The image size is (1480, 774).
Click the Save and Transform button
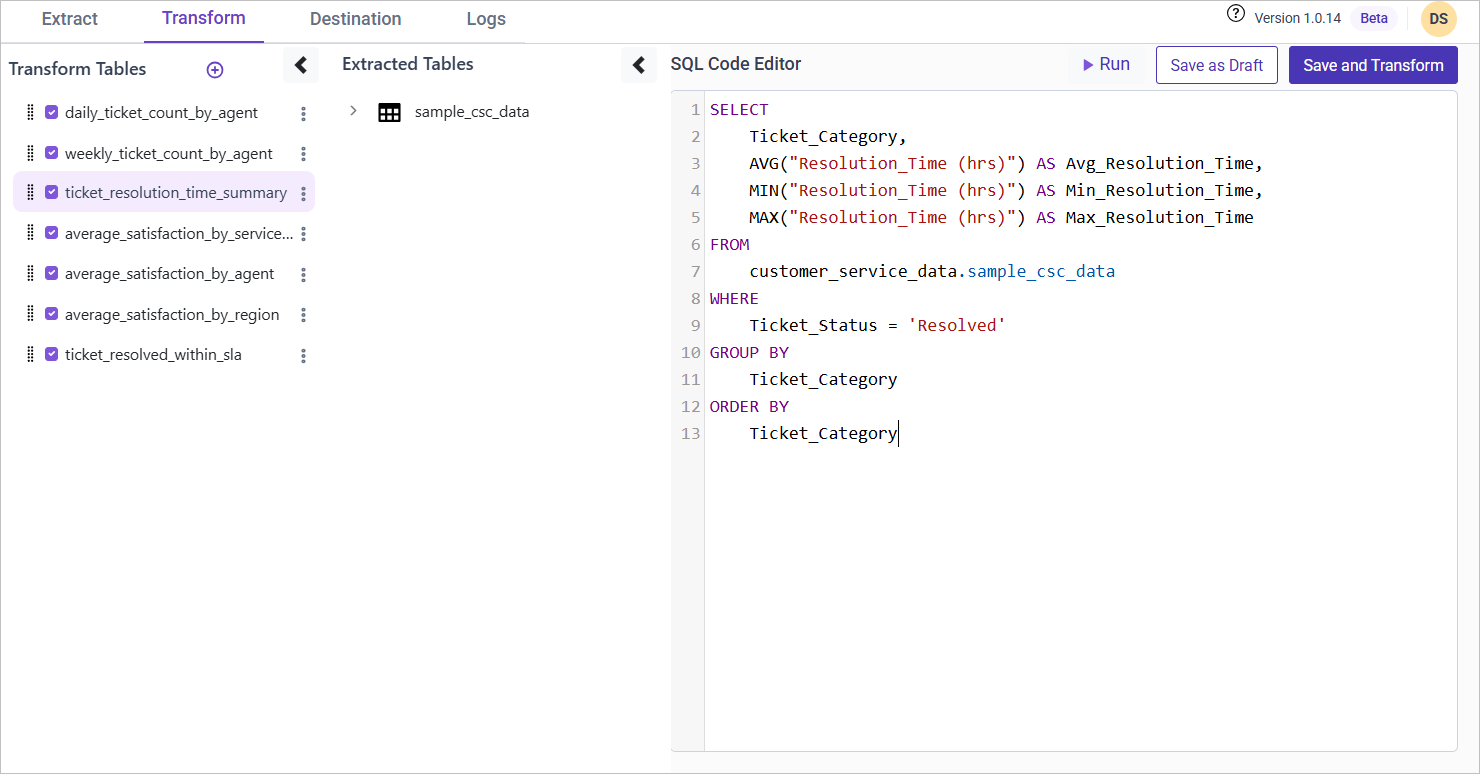click(1372, 65)
